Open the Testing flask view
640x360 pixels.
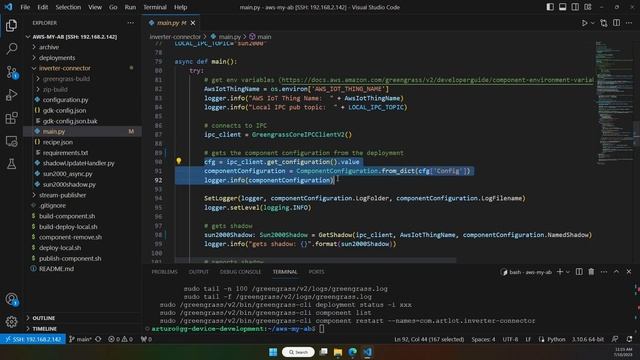[x=11, y=164]
